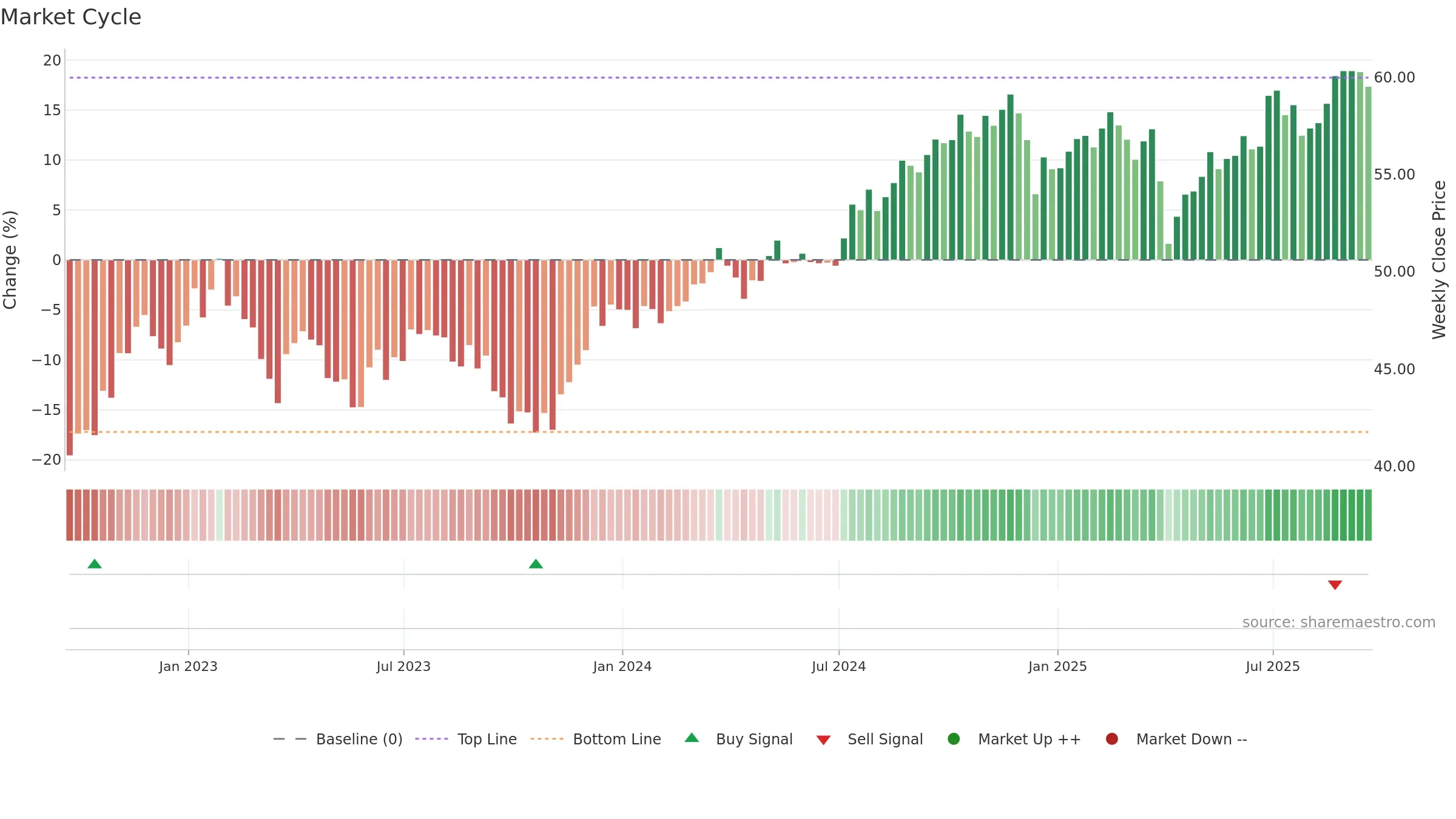Image resolution: width=1456 pixels, height=819 pixels.
Task: Click the −20 tick on the Change axis
Action: (x=47, y=460)
